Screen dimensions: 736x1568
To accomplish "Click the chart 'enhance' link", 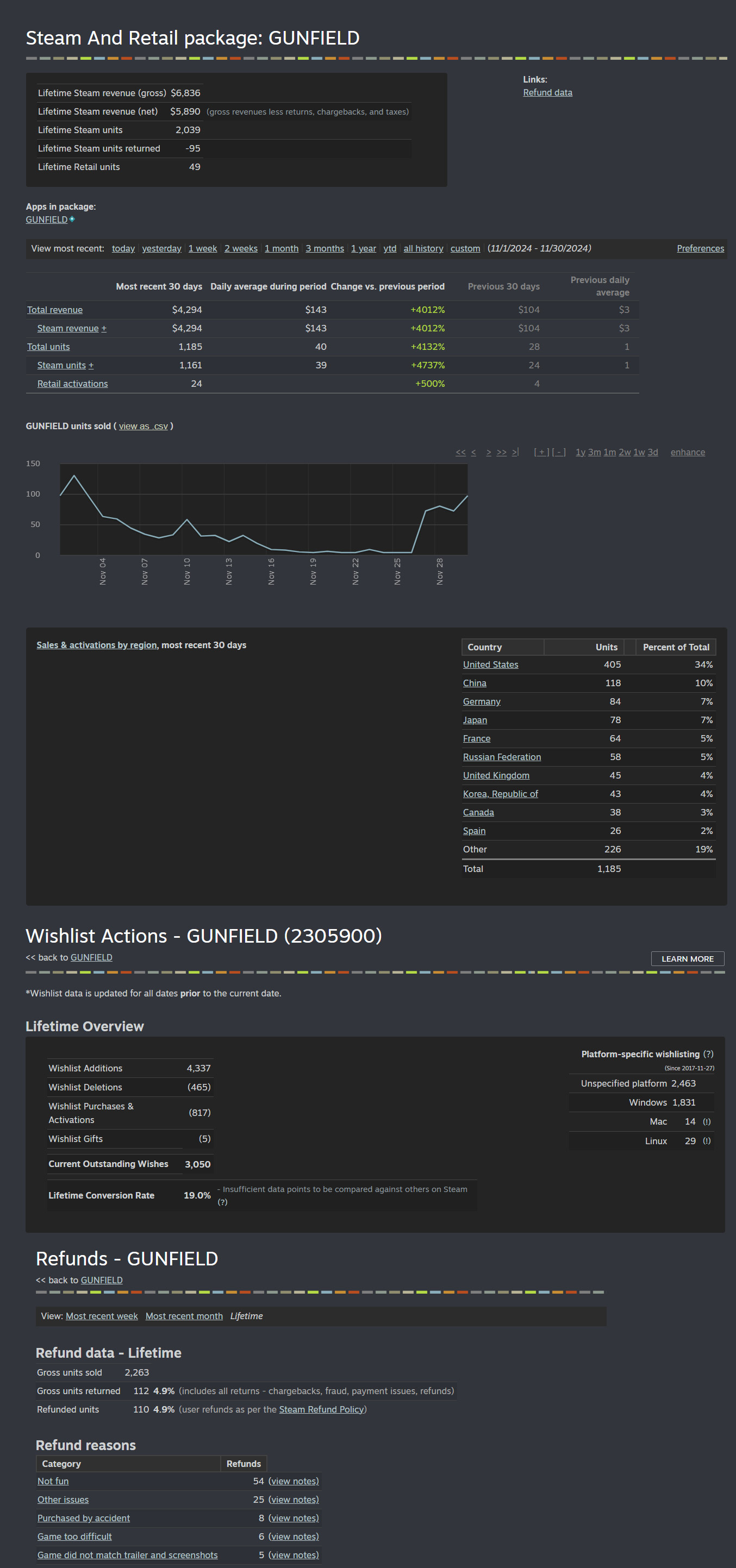I will pyautogui.click(x=688, y=452).
